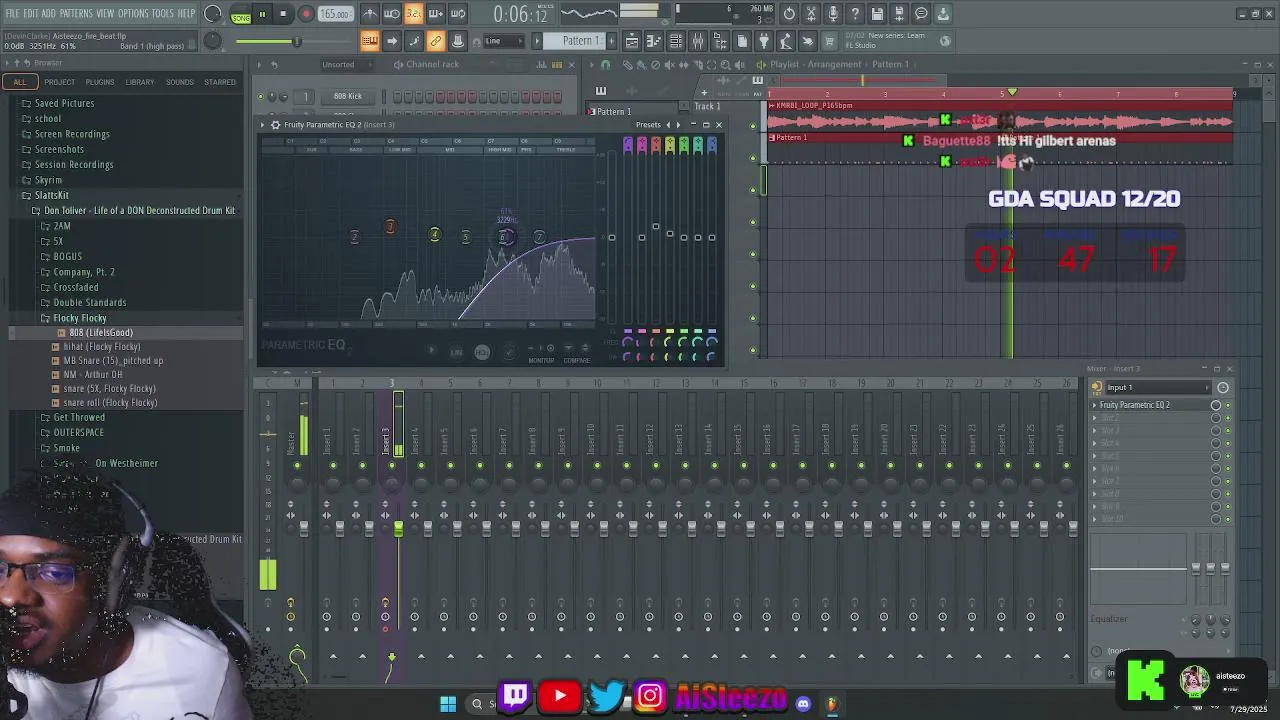Switch Song/Pattern mode toggle
The width and height of the screenshot is (1280, 720).
click(241, 14)
